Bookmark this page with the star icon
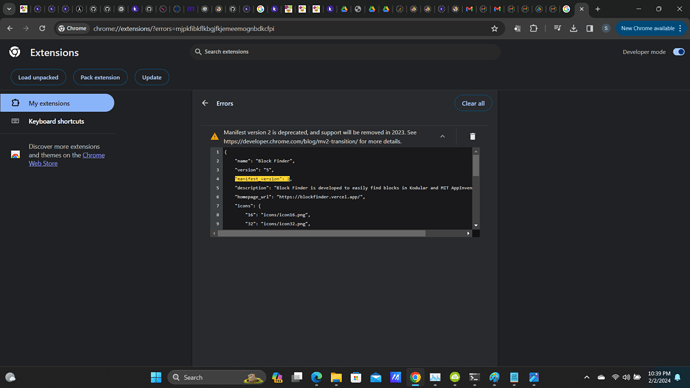The height and width of the screenshot is (388, 690). click(494, 29)
